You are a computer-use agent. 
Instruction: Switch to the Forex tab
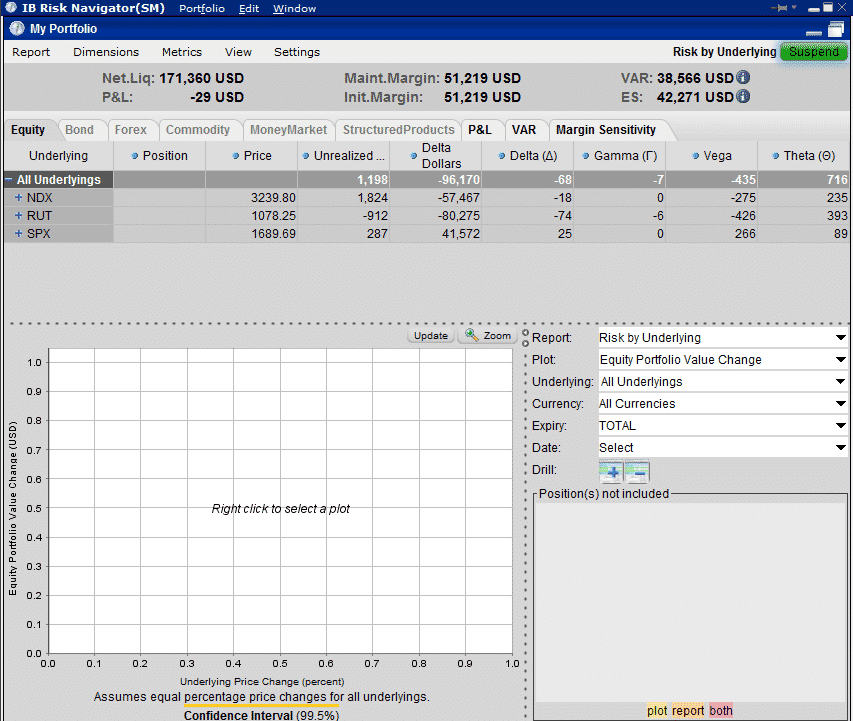pyautogui.click(x=131, y=130)
